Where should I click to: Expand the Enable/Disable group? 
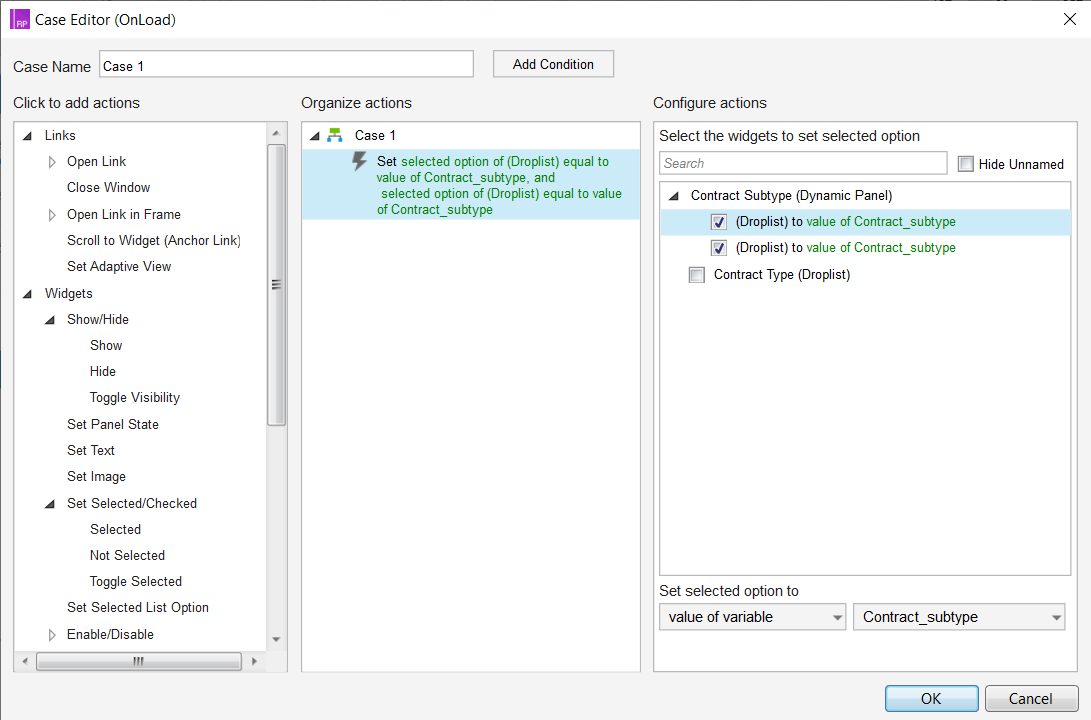coord(52,634)
